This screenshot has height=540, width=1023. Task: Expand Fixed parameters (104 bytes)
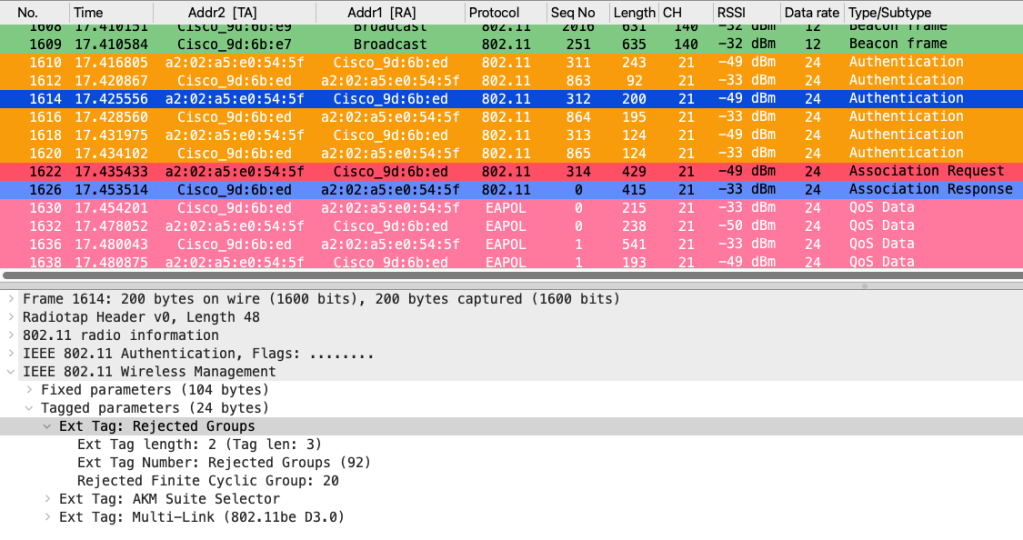[x=29, y=390]
